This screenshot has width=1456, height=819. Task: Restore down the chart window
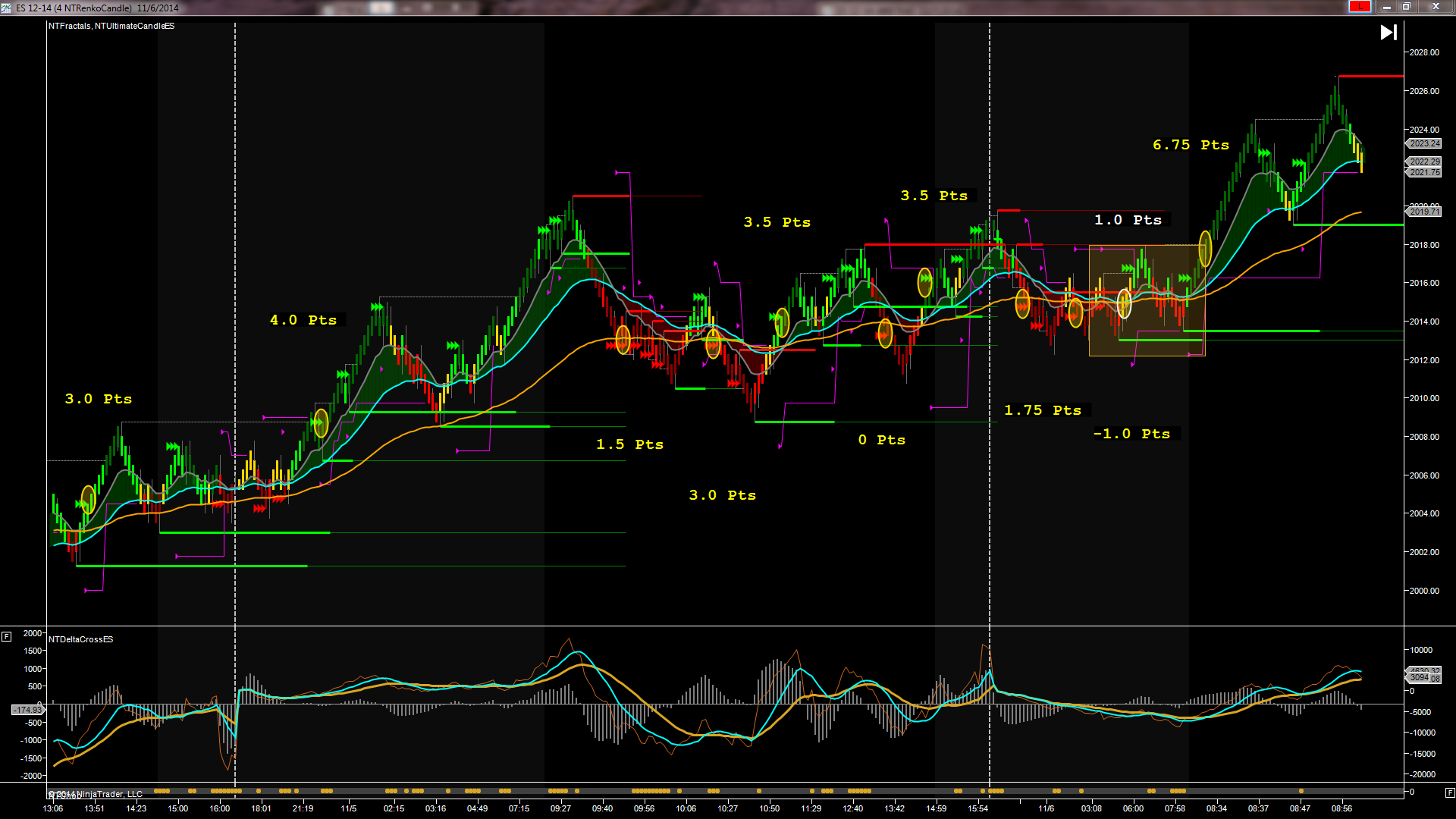(x=1406, y=7)
